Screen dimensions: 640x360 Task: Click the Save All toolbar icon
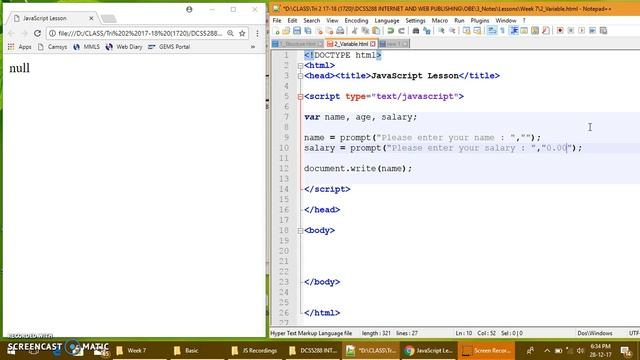pos(308,31)
